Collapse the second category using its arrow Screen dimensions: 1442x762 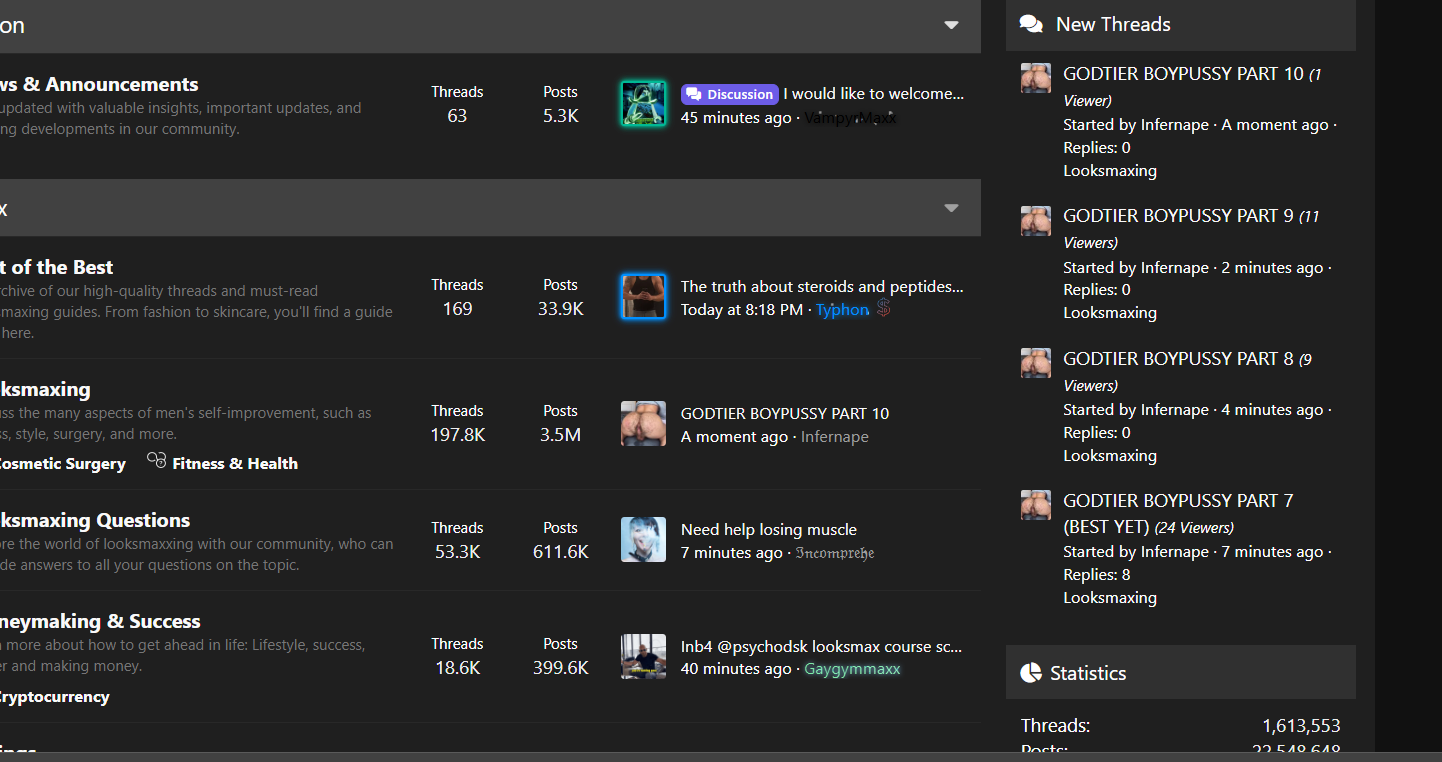(x=951, y=208)
